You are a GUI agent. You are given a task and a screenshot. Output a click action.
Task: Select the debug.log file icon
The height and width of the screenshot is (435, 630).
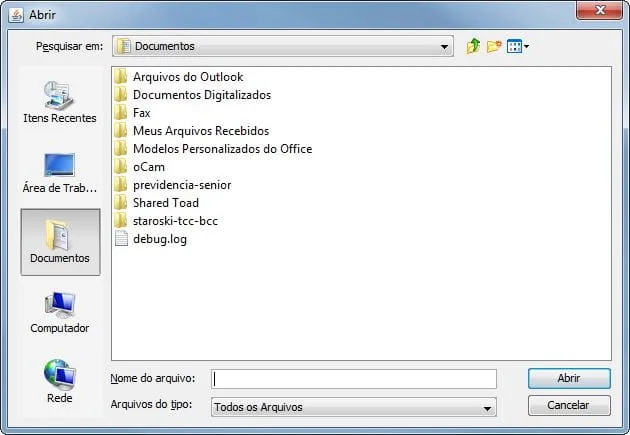pos(121,239)
